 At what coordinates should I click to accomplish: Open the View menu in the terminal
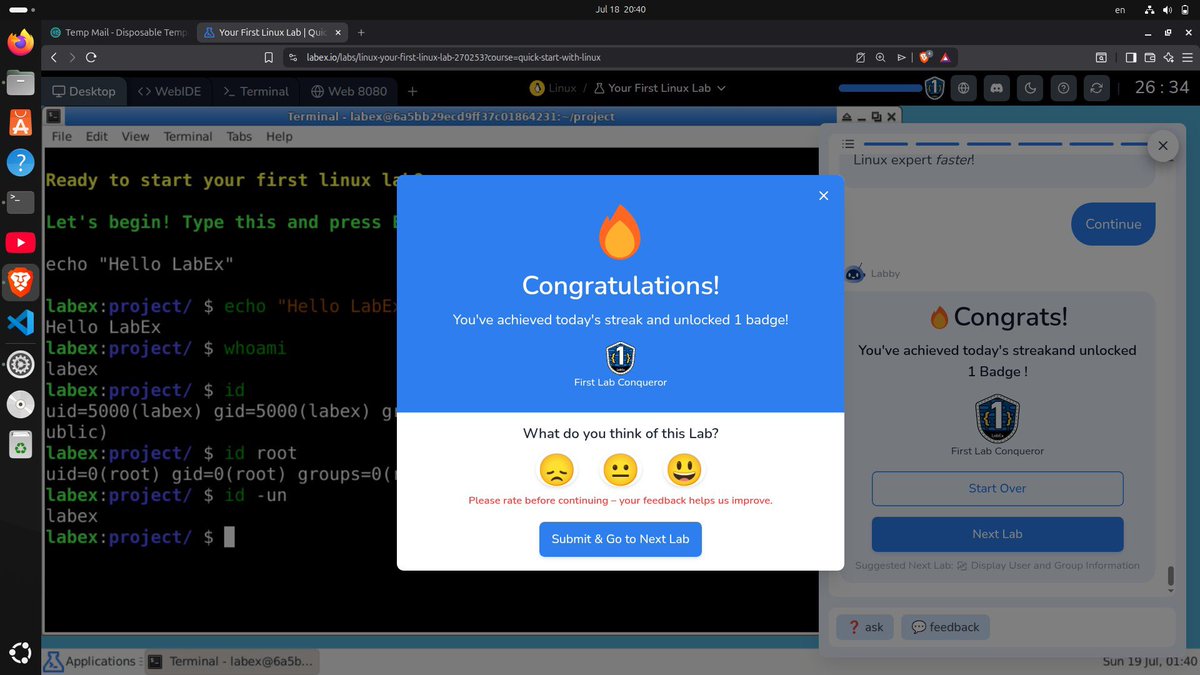135,136
